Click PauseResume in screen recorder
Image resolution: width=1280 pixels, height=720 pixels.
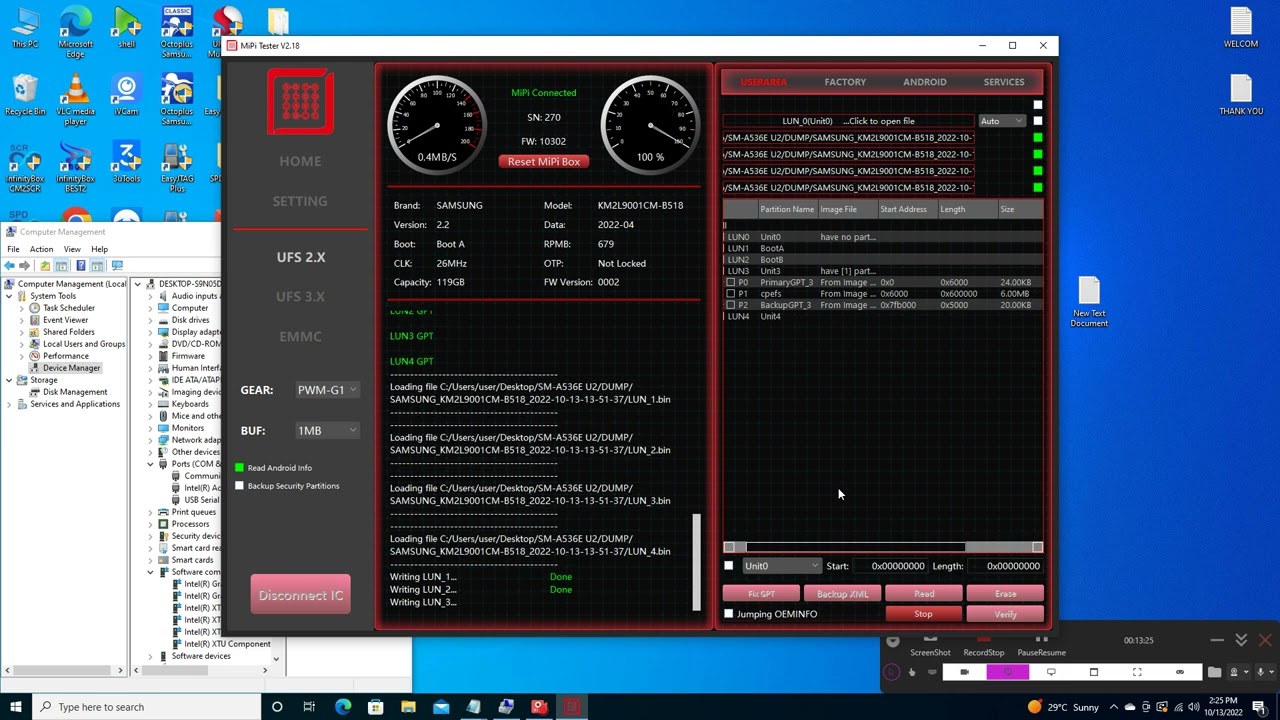pyautogui.click(x=1041, y=645)
